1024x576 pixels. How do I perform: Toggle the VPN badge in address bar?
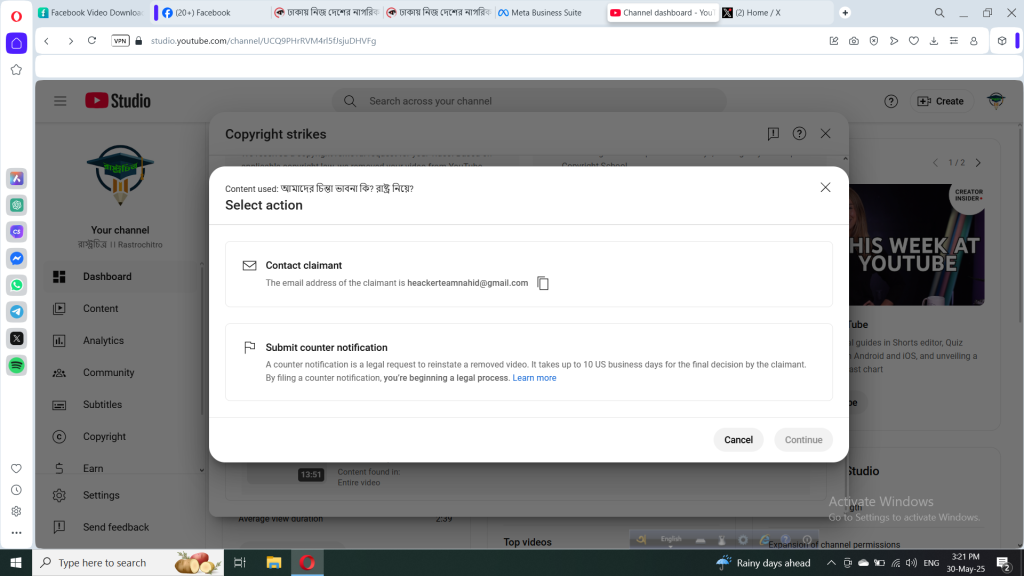point(120,41)
